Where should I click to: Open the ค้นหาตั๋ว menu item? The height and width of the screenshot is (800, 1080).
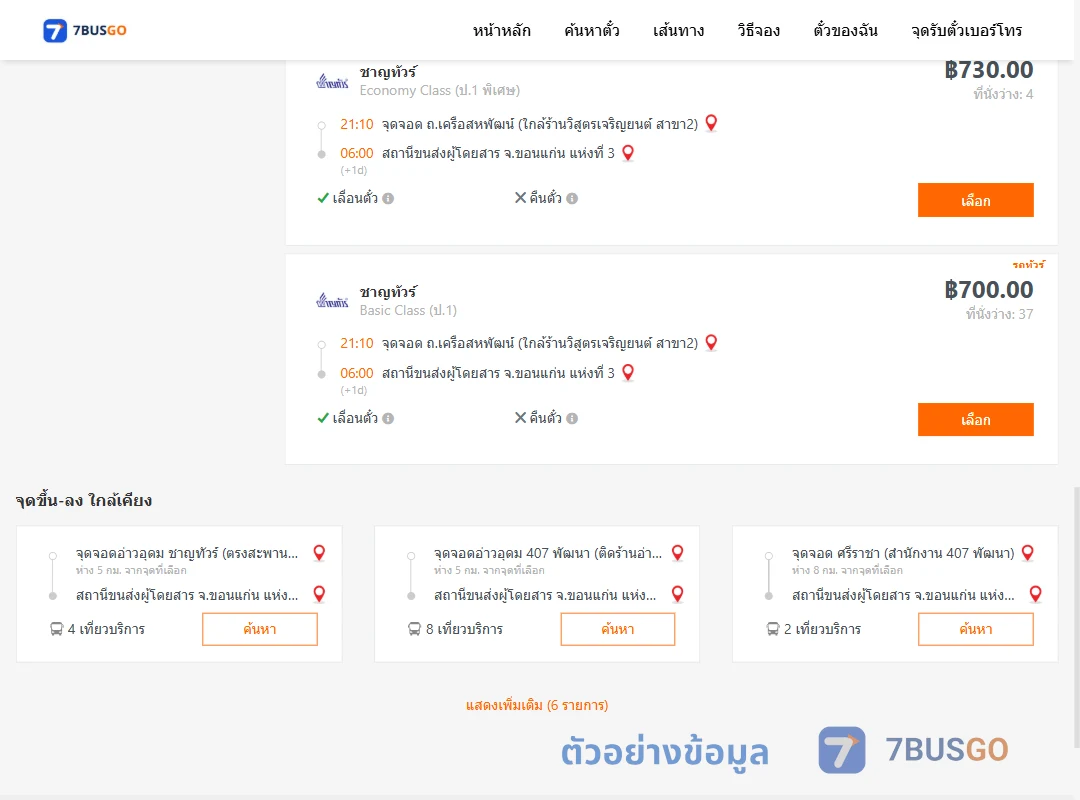[592, 30]
